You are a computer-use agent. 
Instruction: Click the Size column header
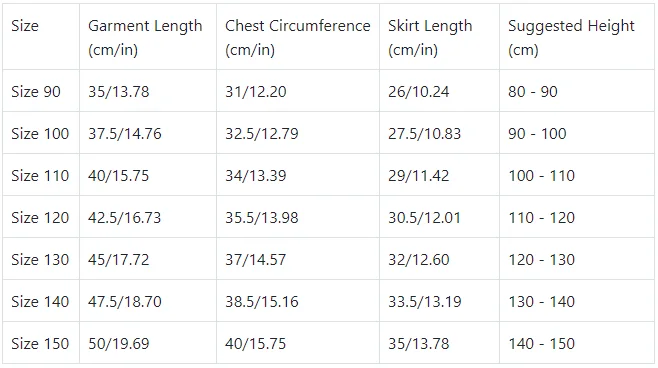[x=41, y=37]
